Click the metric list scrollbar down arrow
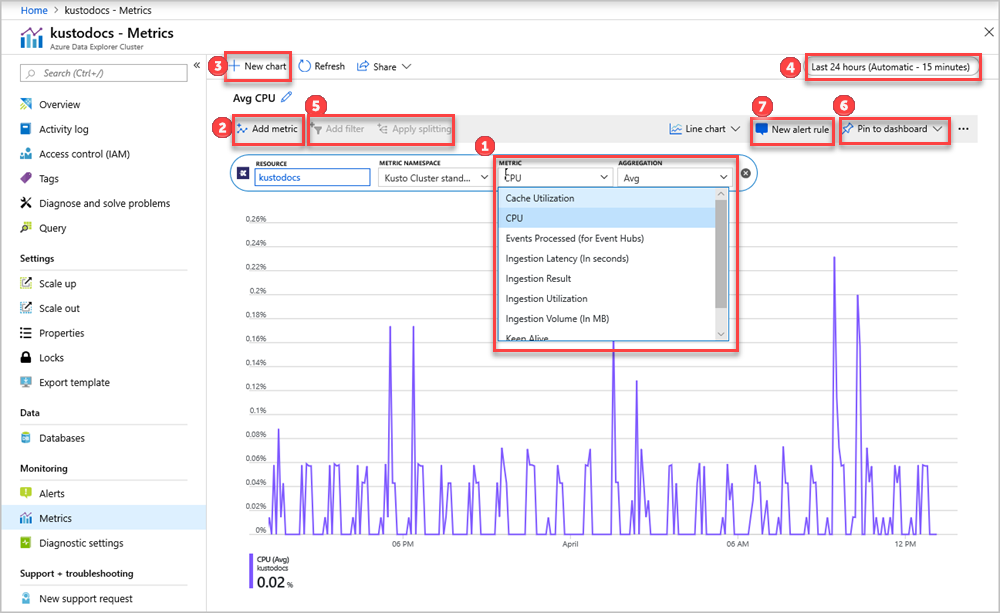 pyautogui.click(x=721, y=332)
